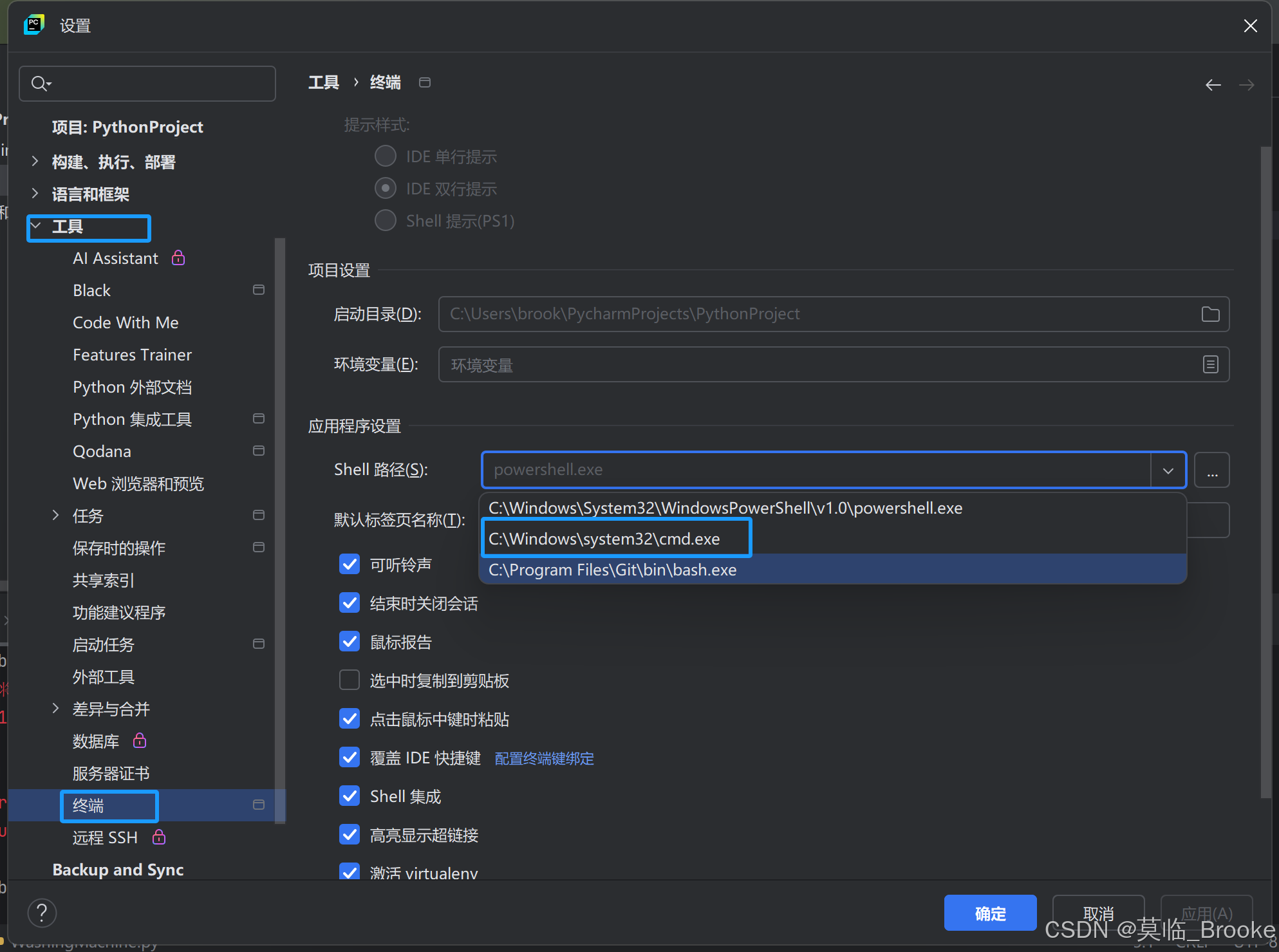Click the help question mark icon
The width and height of the screenshot is (1279, 952).
(42, 913)
